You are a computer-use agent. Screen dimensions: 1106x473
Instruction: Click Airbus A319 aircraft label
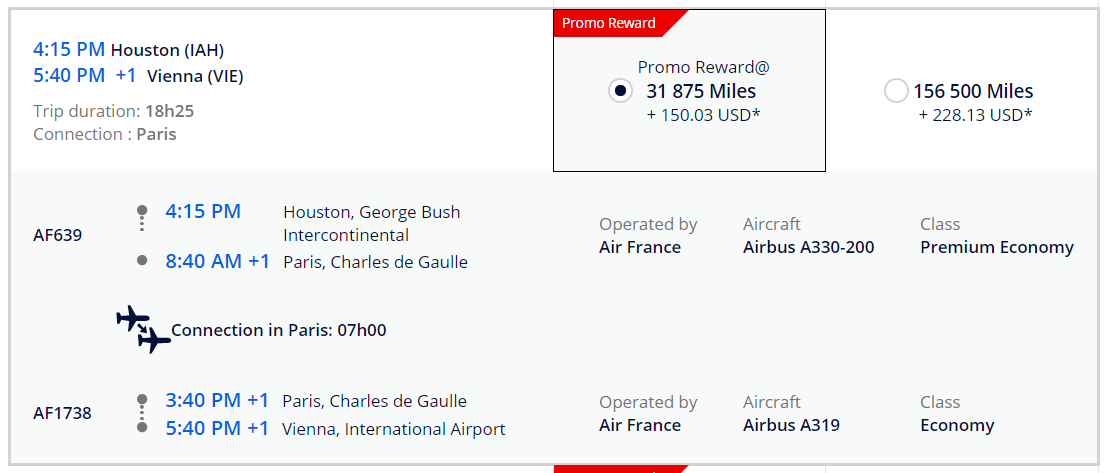(x=791, y=425)
